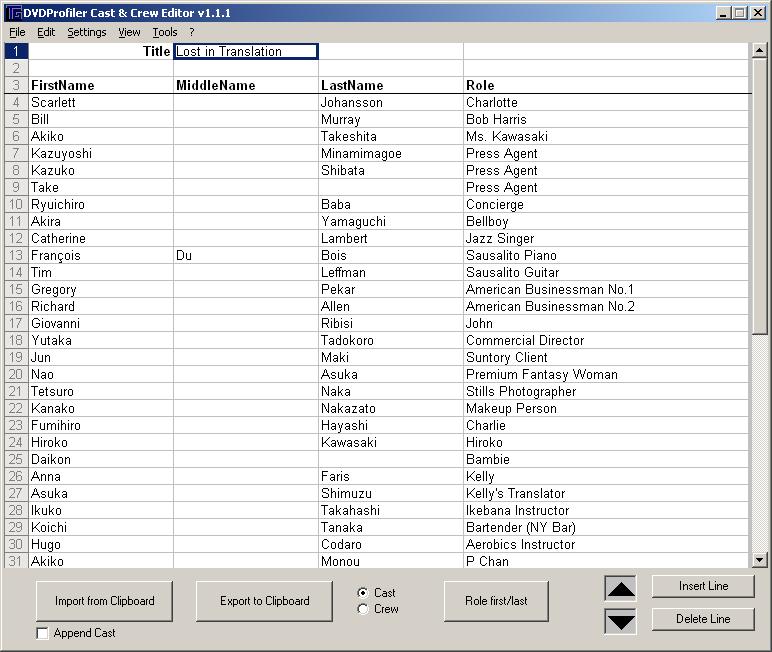
Task: Enable the Append Cast checkbox
Action: 42,633
